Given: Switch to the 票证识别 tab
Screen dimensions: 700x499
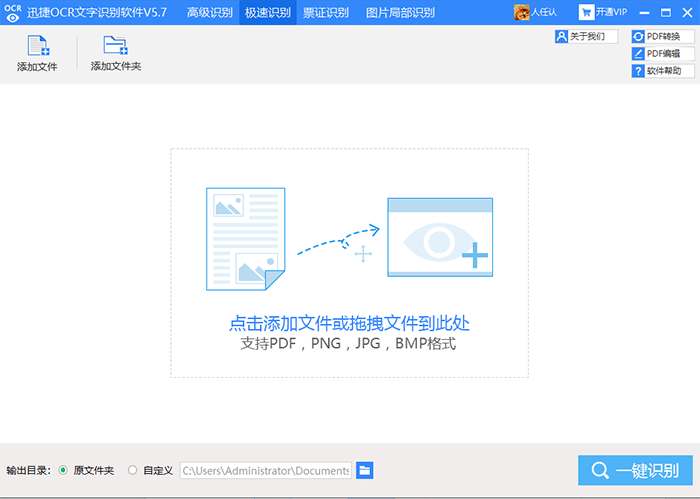Looking at the screenshot, I should [326, 12].
